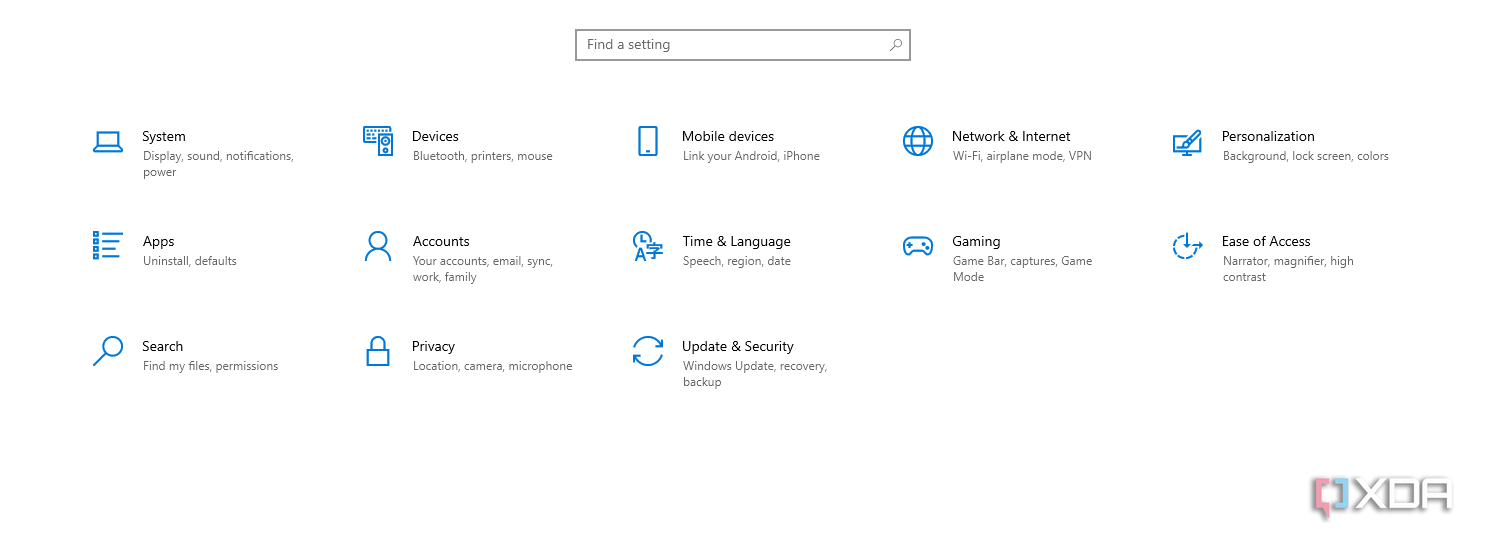The image size is (1485, 553).
Task: Open the Search category label
Action: click(x=162, y=347)
